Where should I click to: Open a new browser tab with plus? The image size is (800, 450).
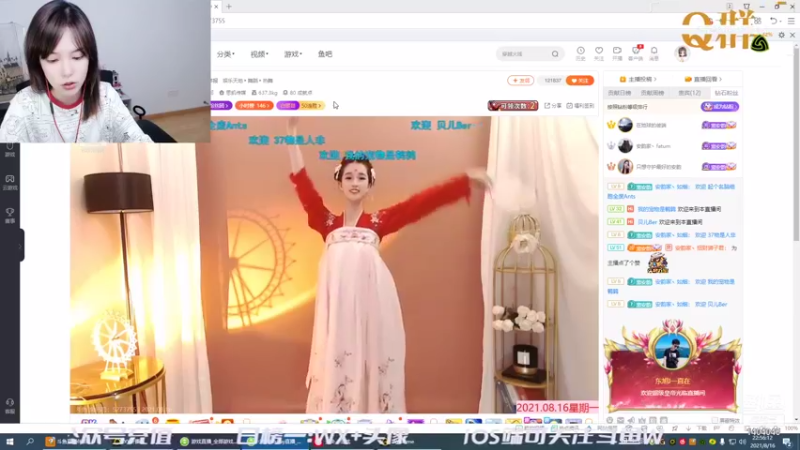pyautogui.click(x=229, y=7)
